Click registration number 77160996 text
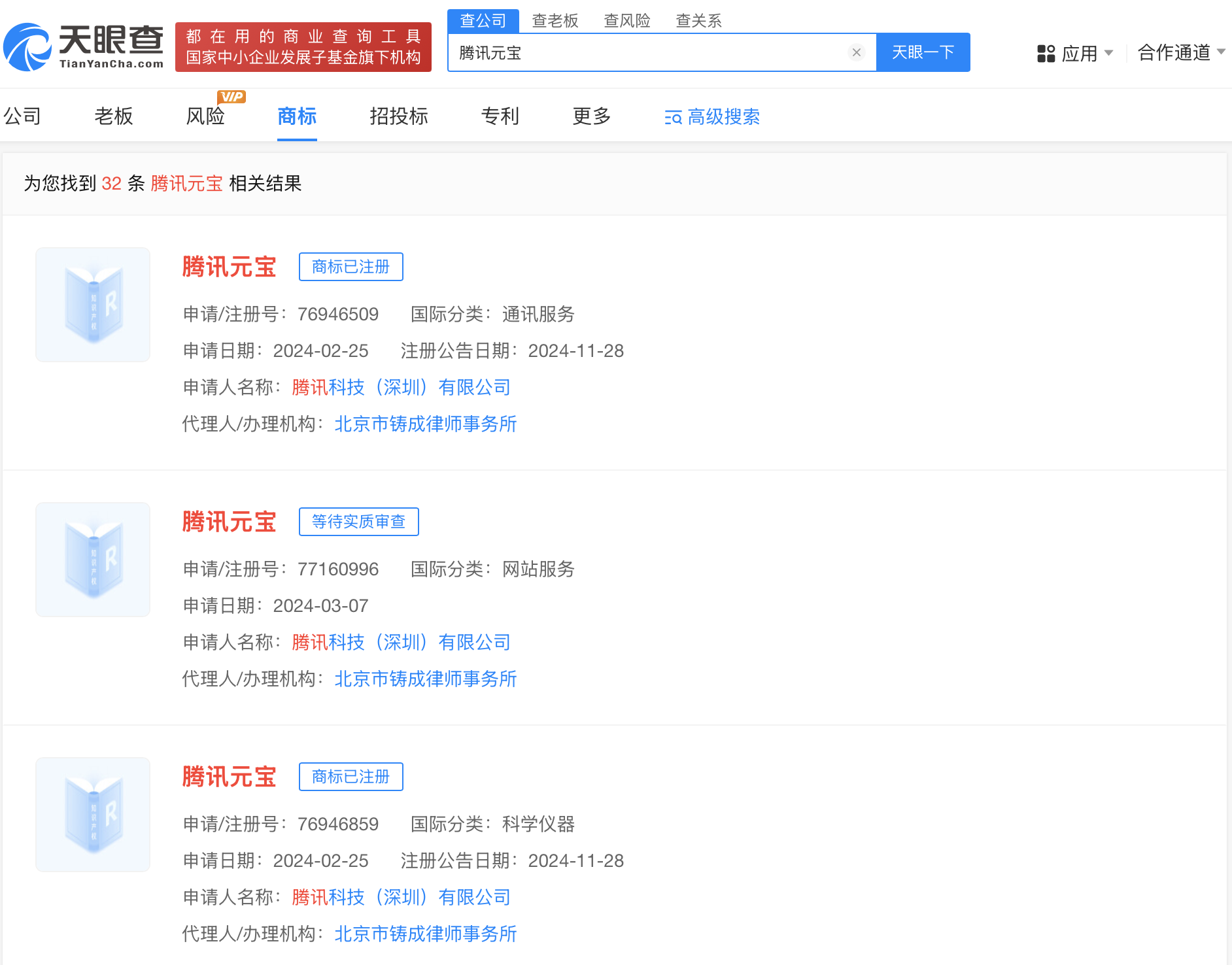Viewport: 1232px width, 965px height. (x=338, y=569)
